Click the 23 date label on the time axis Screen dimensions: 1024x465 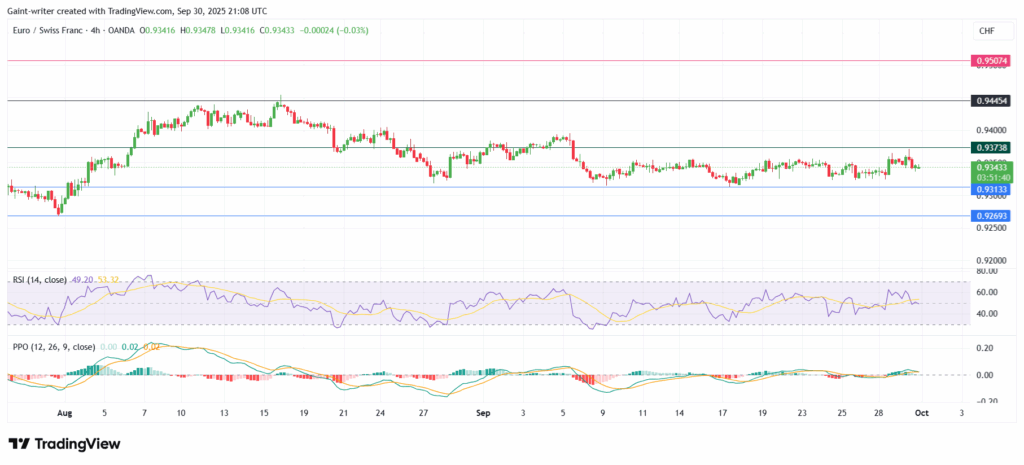[x=803, y=413]
